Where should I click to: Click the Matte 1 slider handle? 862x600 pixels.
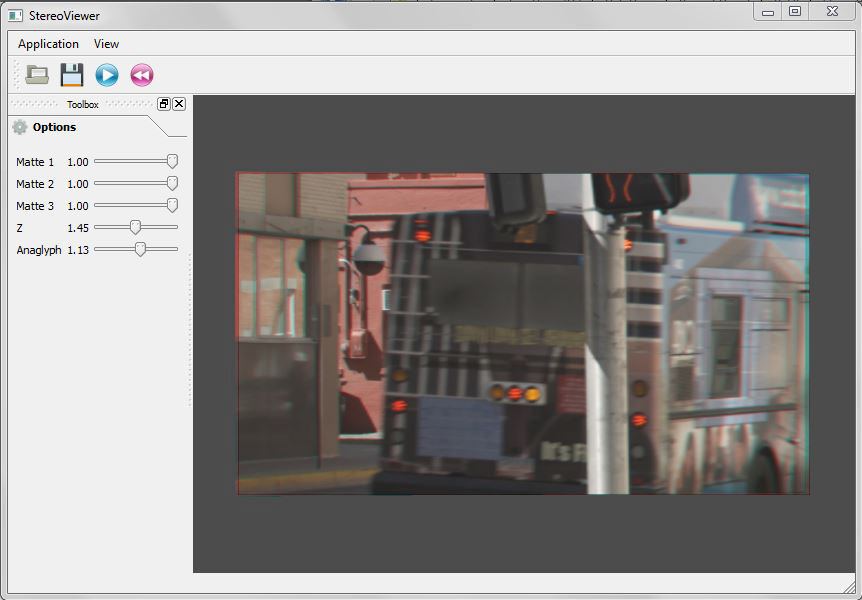[171, 161]
